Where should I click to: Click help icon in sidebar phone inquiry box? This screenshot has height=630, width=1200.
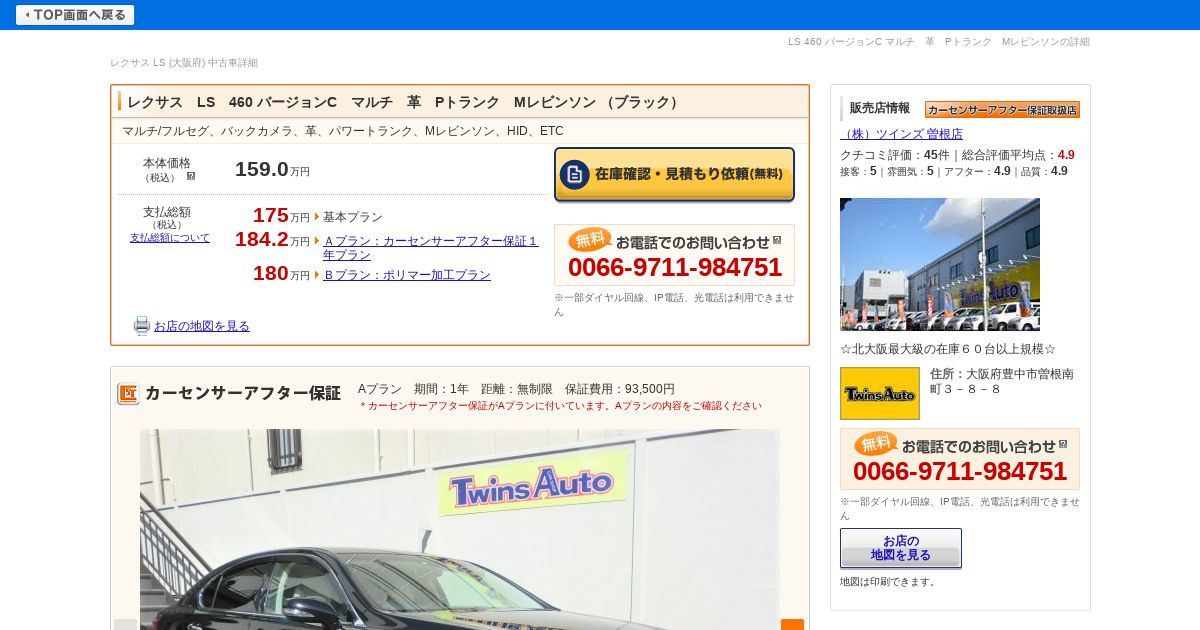pos(1063,444)
